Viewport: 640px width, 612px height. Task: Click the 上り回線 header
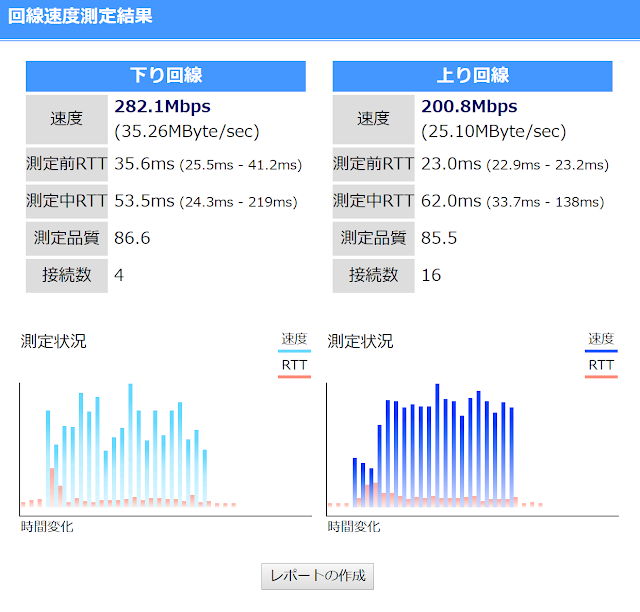tap(473, 76)
